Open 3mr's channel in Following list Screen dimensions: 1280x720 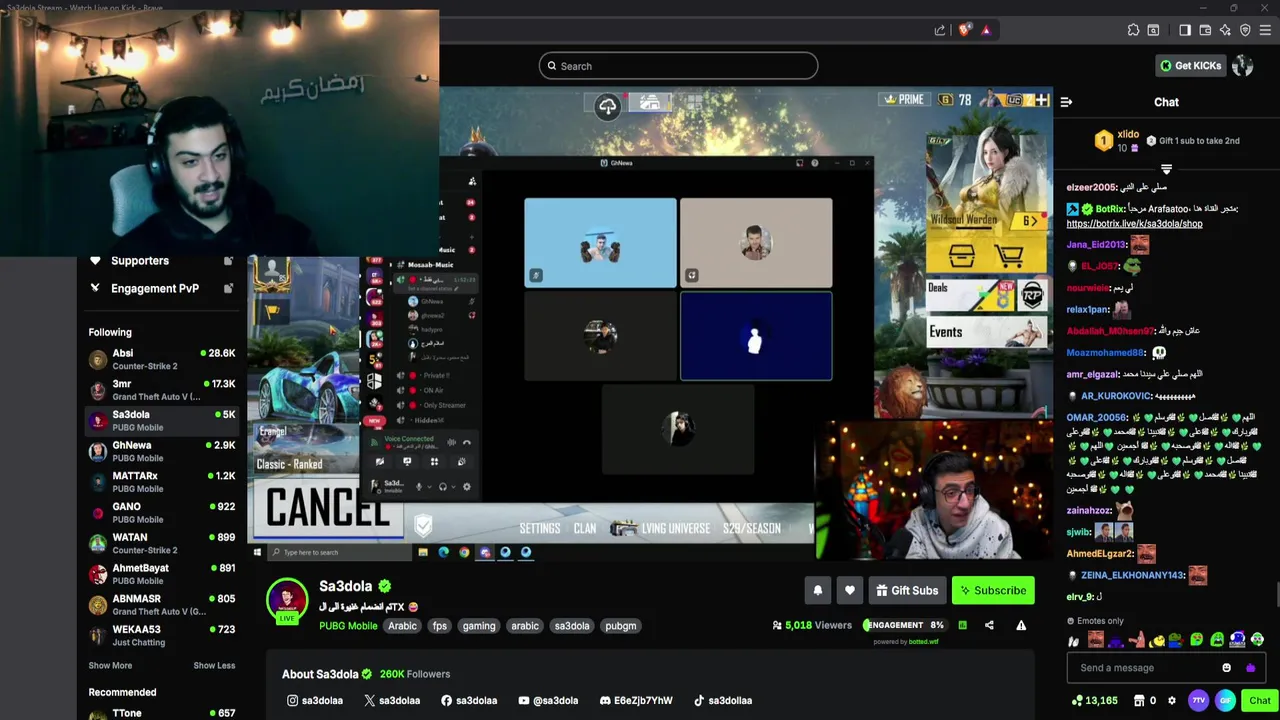[x=161, y=390]
